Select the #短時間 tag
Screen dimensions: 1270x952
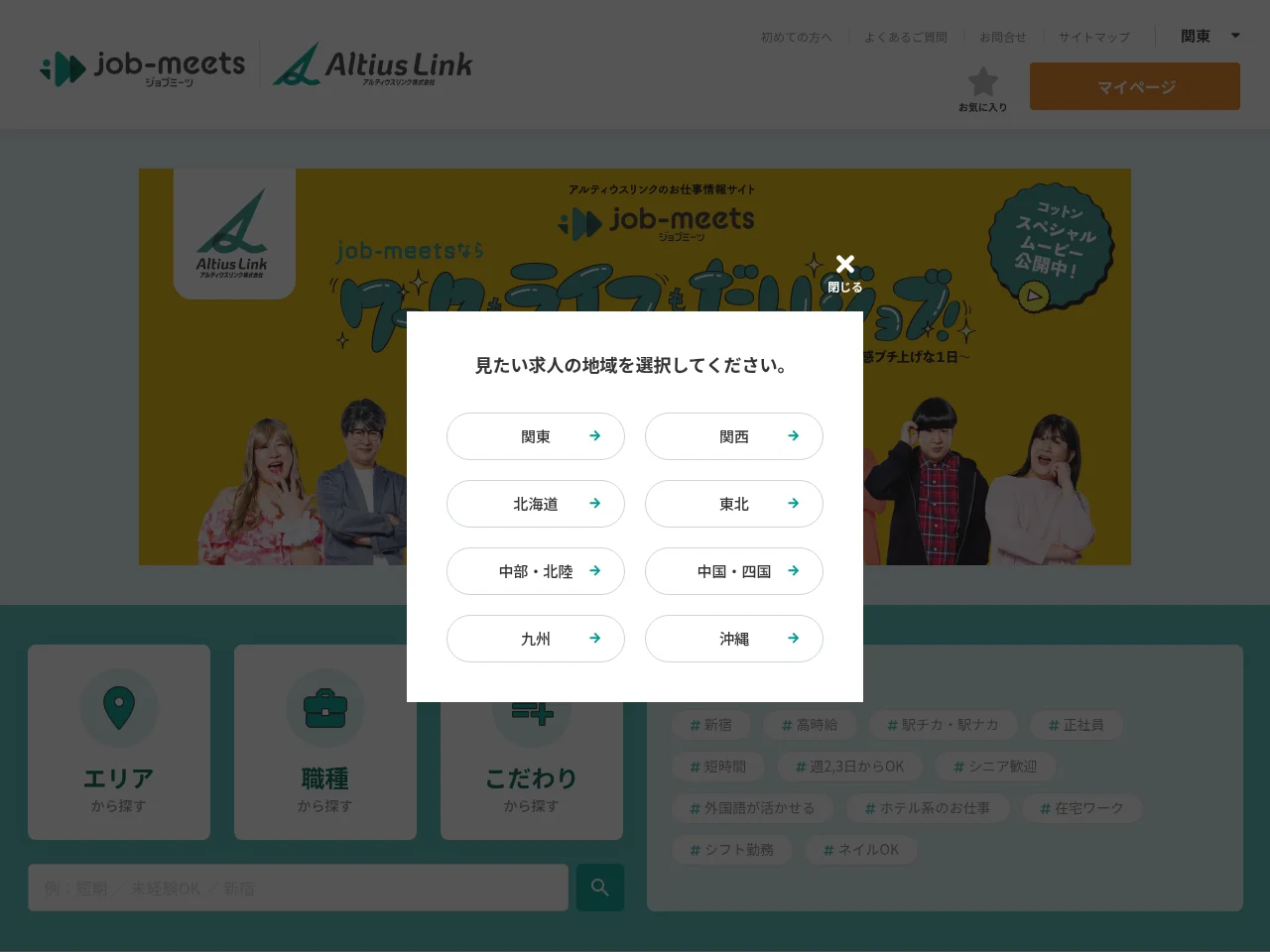coord(717,767)
